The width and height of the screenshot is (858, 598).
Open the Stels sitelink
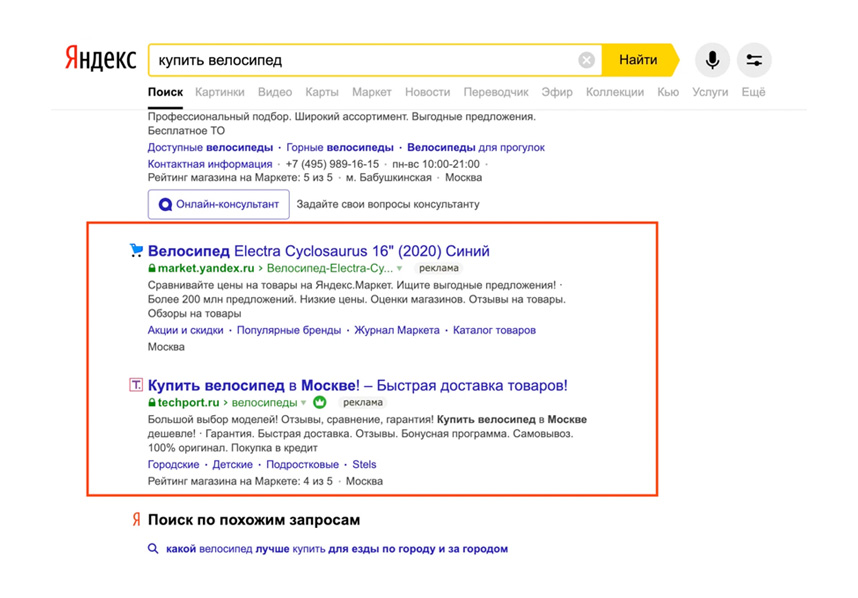(364, 465)
